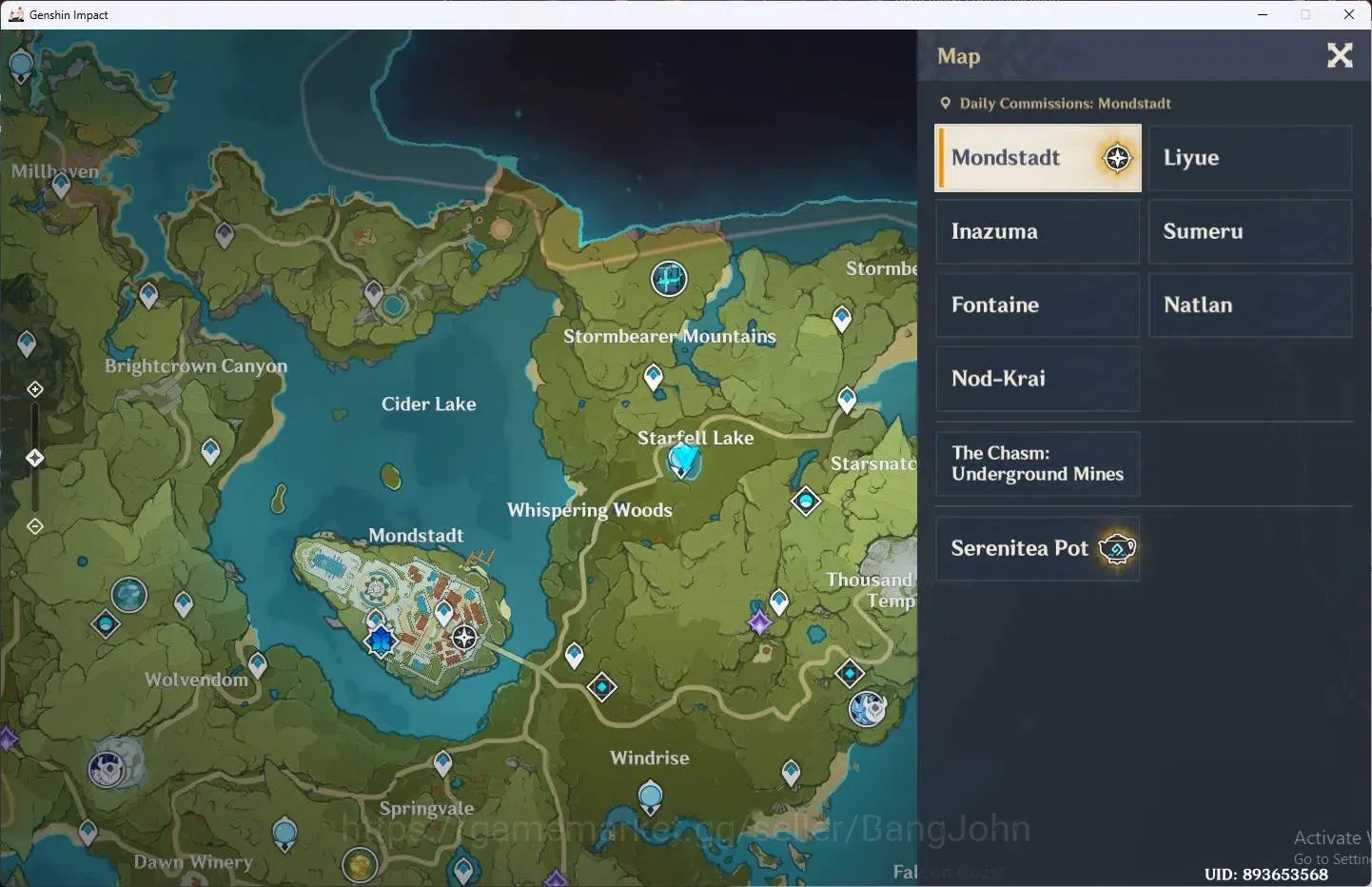
Task: Select the waypoint southeast of Windrise
Action: (791, 773)
